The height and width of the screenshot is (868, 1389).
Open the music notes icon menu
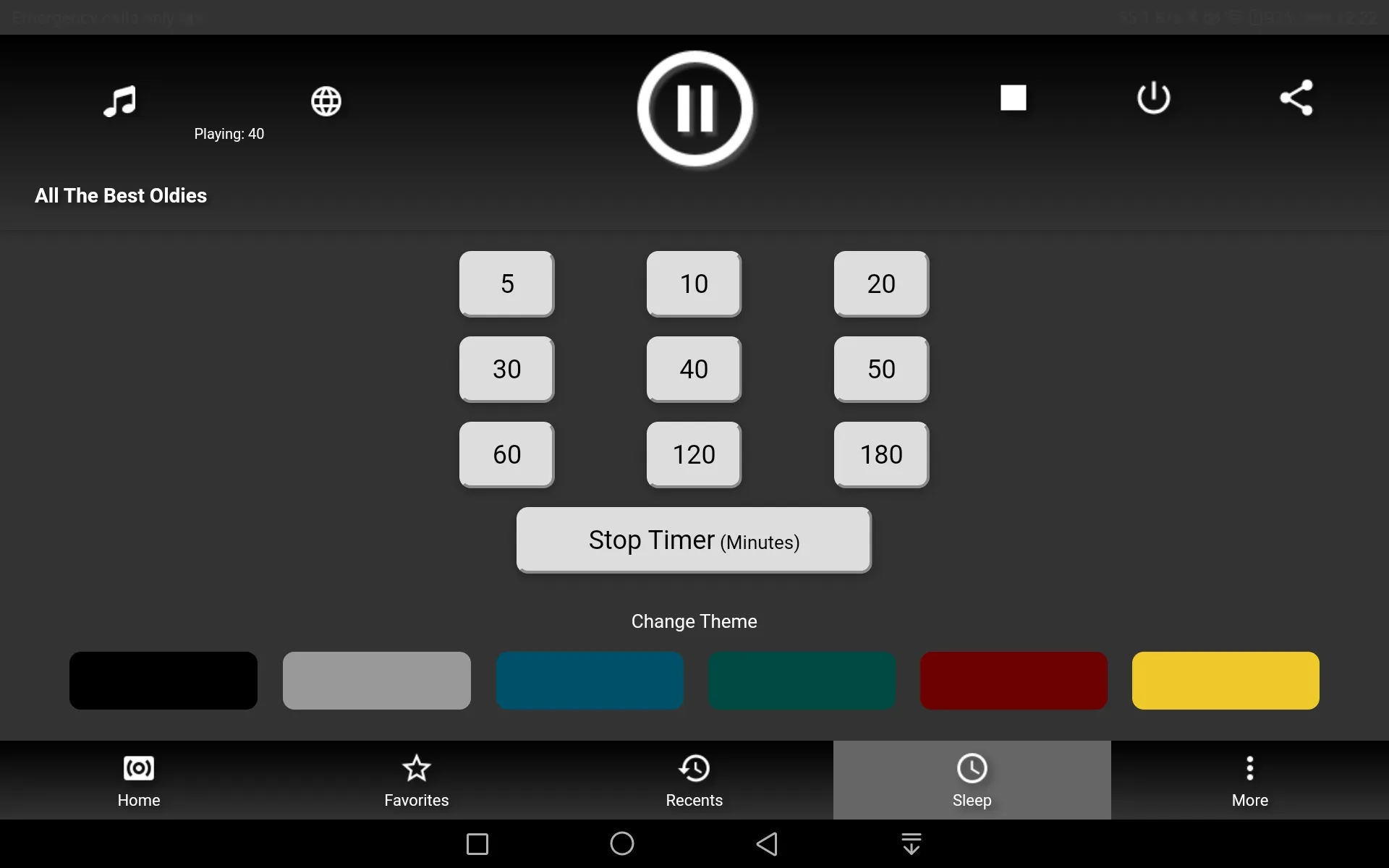click(119, 100)
